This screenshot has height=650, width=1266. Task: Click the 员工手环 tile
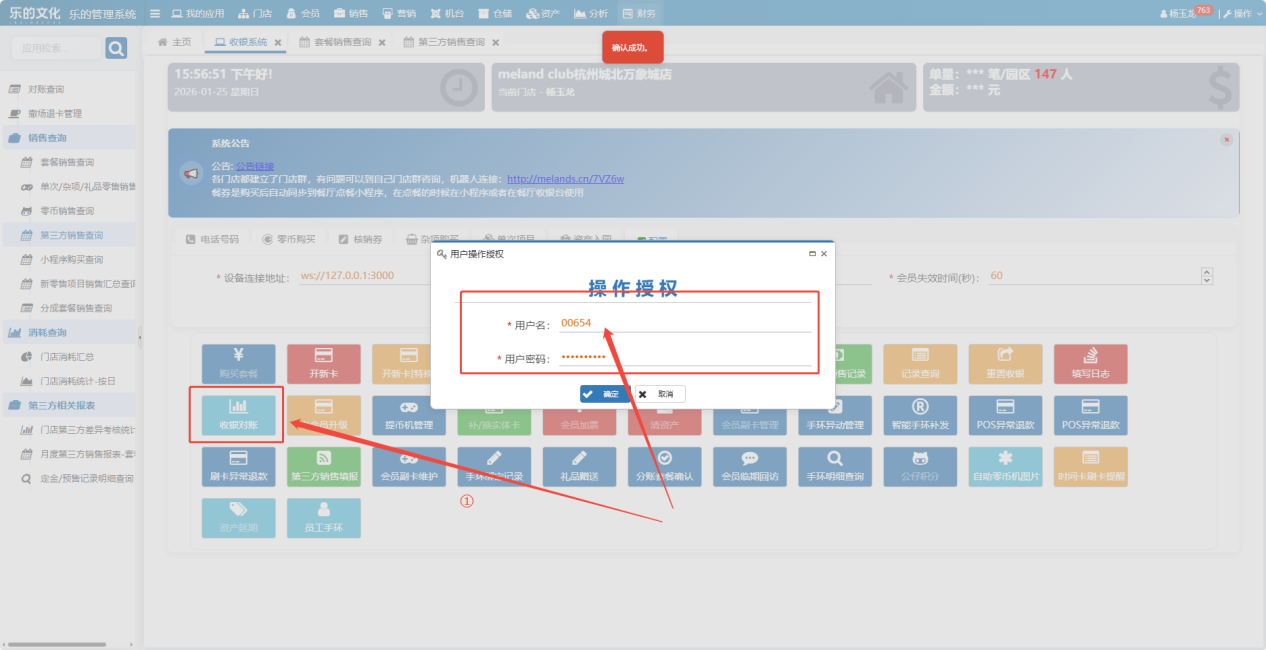tap(323, 518)
